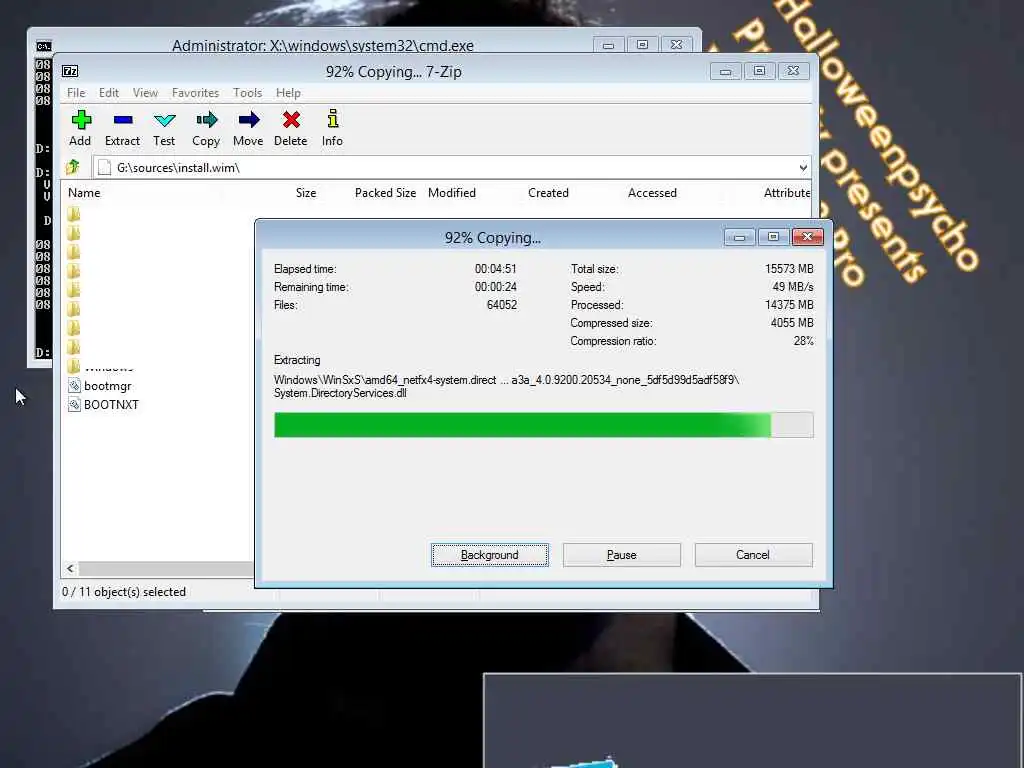1024x768 pixels.
Task: Click the Elapsed time value 00:04:51
Action: point(496,269)
